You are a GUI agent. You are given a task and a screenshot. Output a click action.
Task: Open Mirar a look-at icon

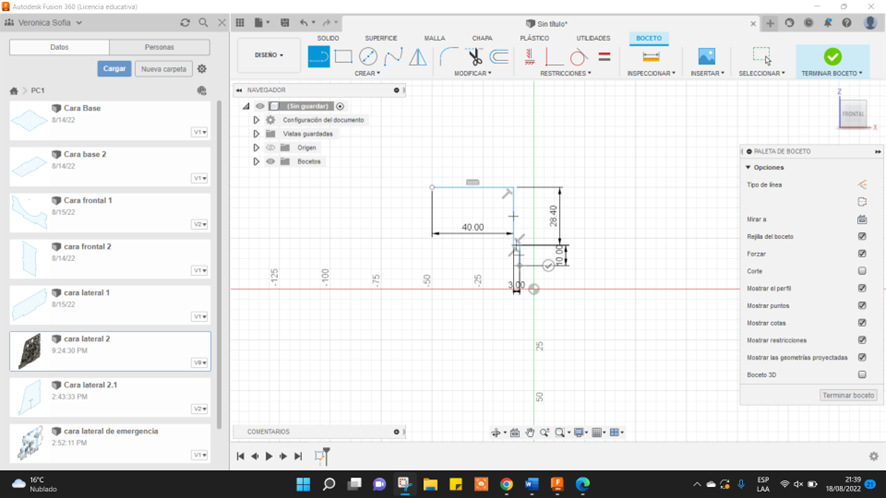point(862,219)
